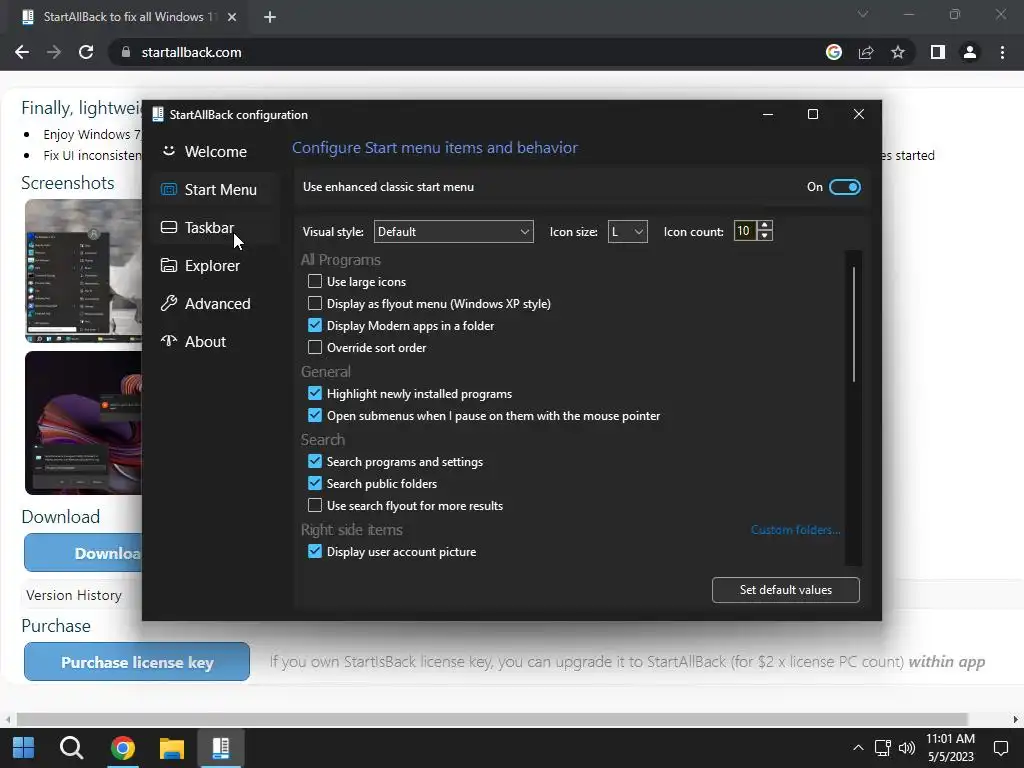
Task: Click the volume speaker tray icon
Action: click(906, 748)
